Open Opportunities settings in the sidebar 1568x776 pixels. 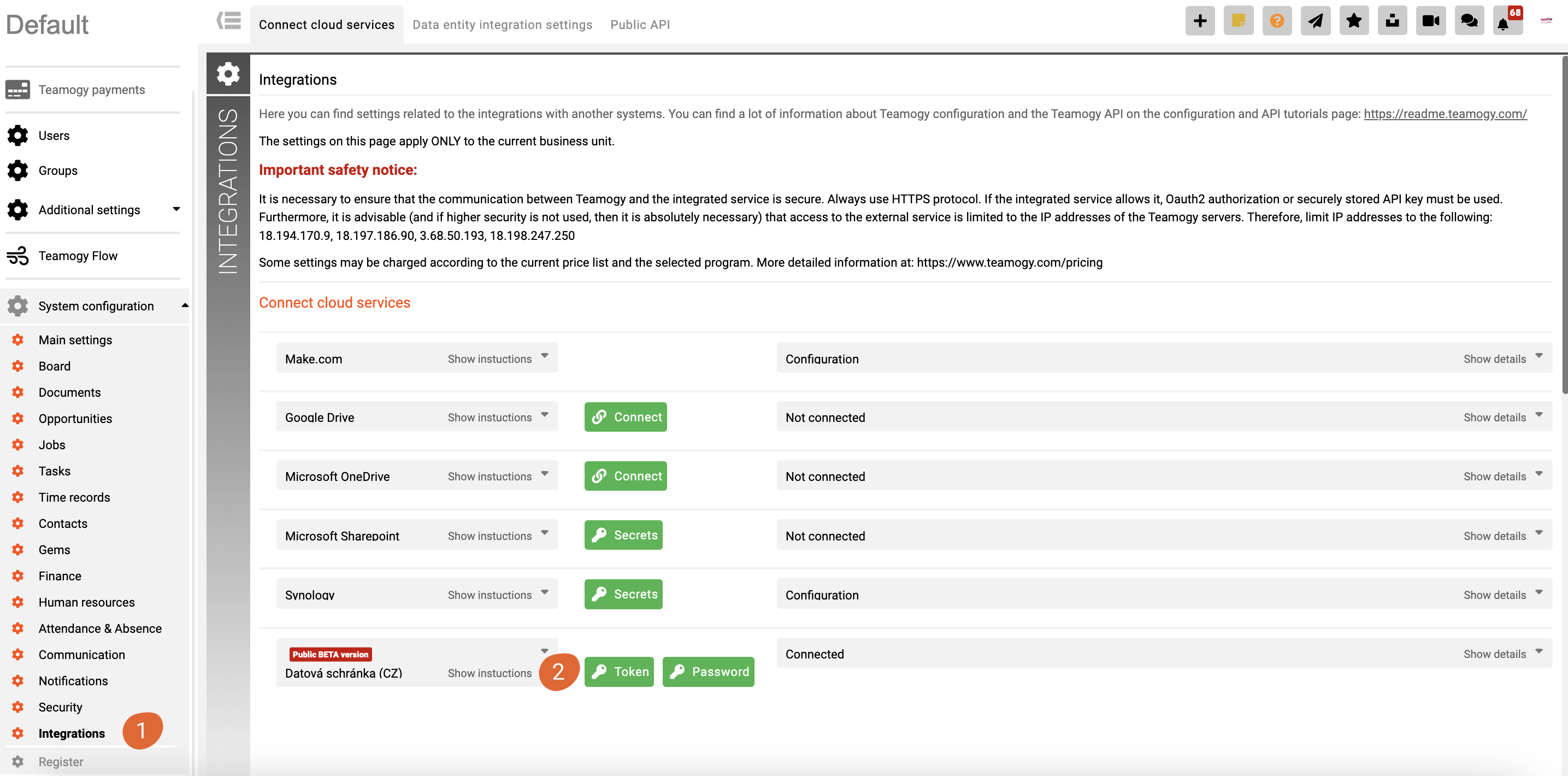point(75,418)
